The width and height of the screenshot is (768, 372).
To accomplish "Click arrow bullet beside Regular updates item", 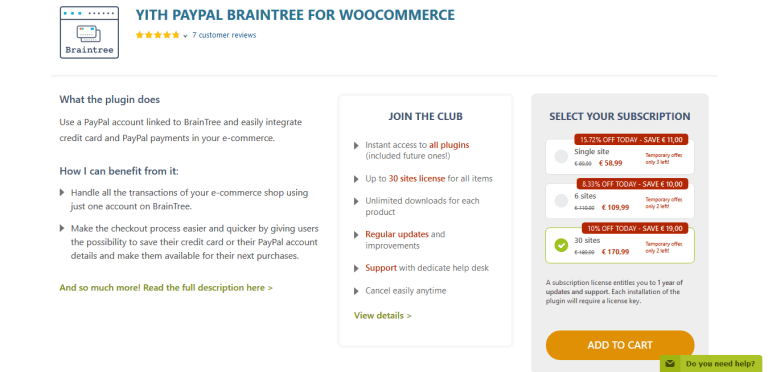I will coord(356,234).
